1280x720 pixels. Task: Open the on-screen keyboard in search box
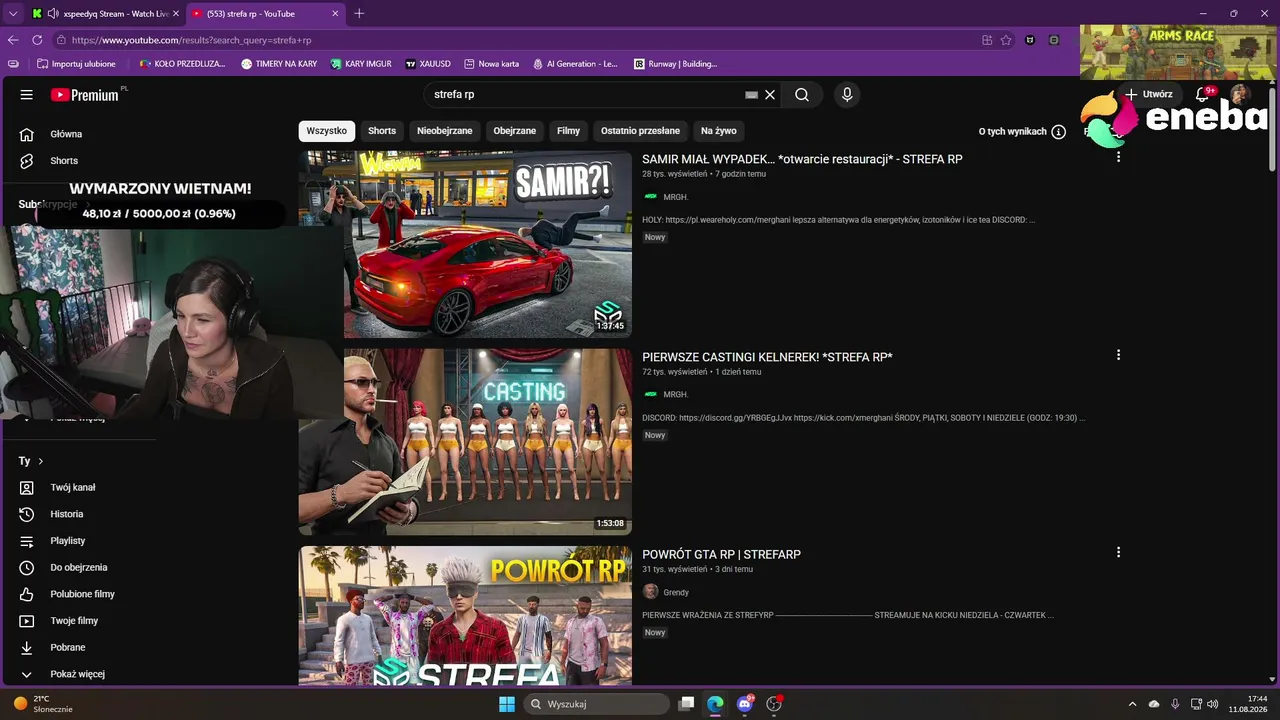click(752, 95)
